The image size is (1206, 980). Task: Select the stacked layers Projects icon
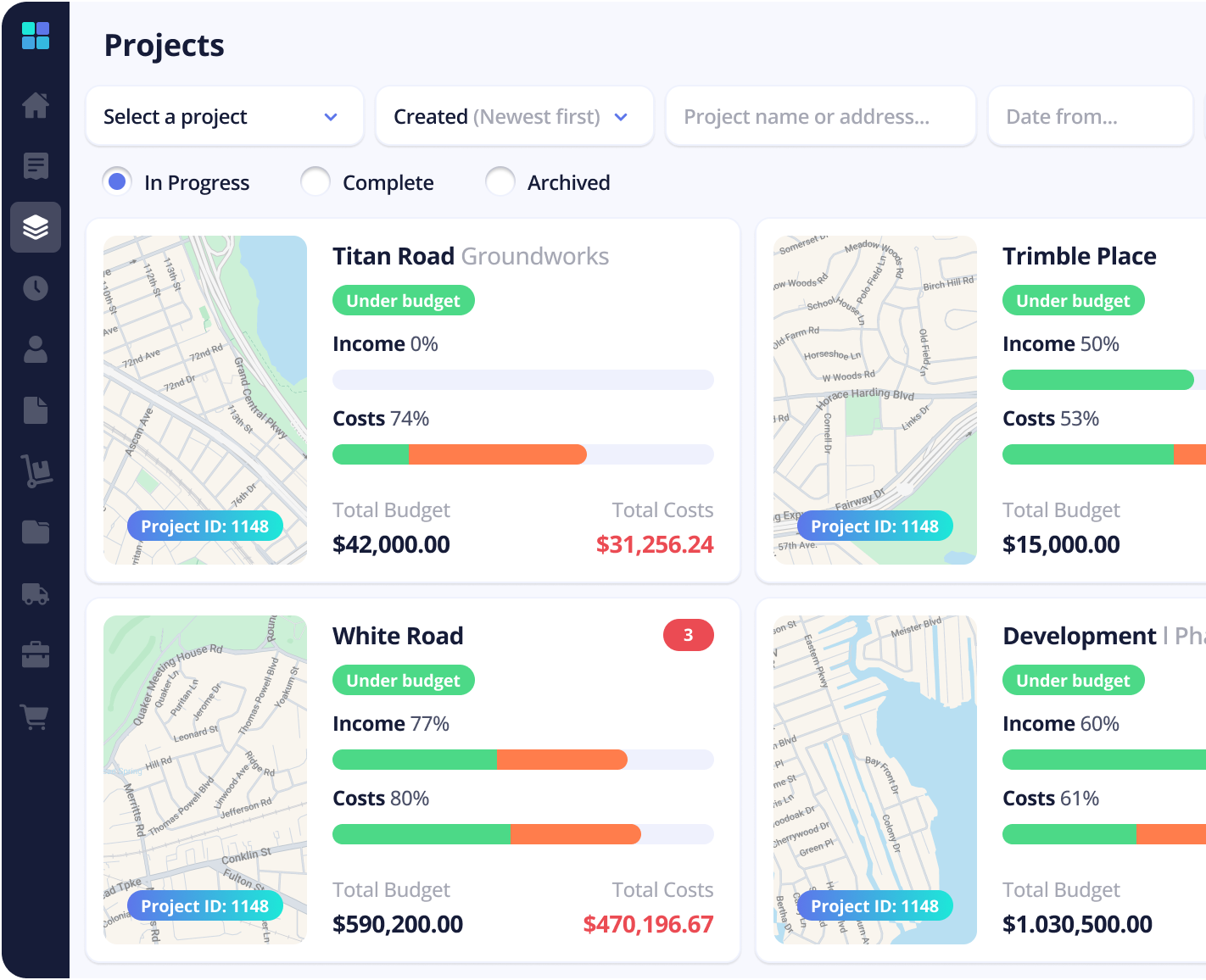click(x=36, y=227)
